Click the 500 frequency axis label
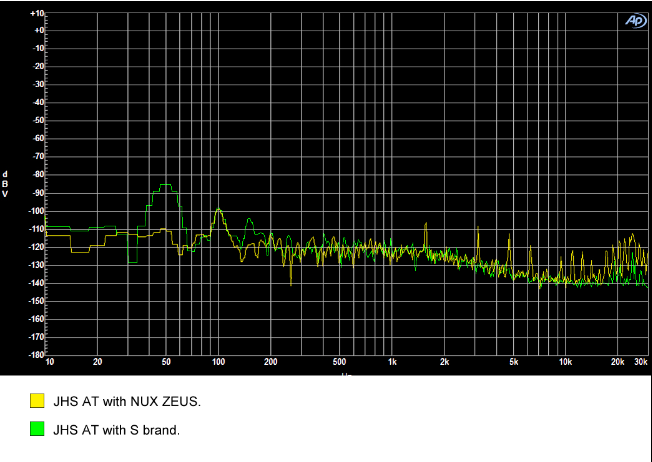 [340, 362]
